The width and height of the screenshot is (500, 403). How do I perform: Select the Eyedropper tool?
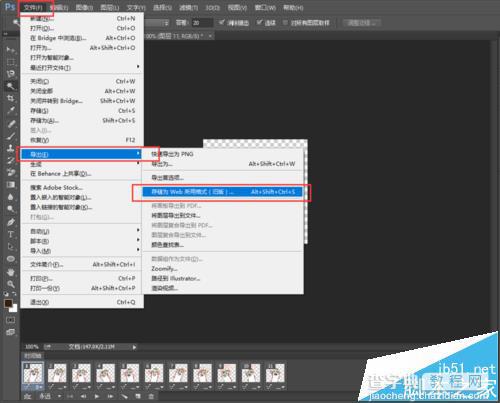point(11,110)
